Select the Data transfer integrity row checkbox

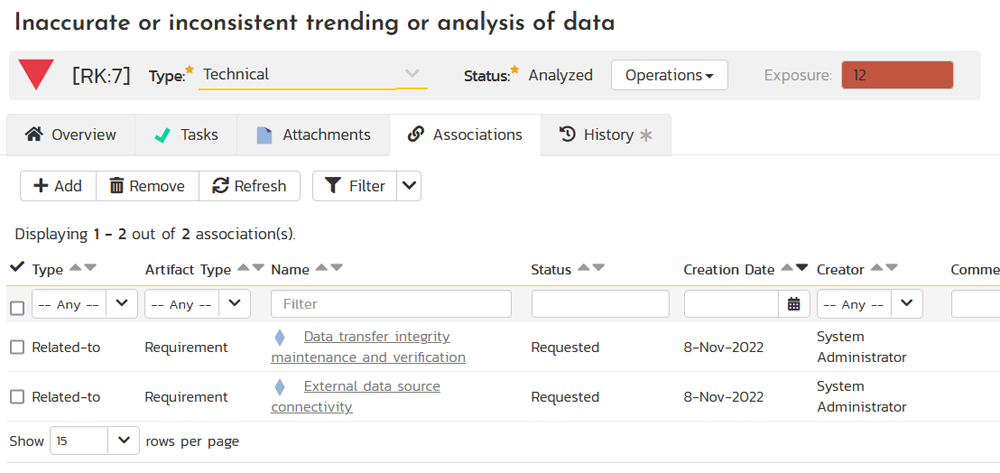coord(17,347)
